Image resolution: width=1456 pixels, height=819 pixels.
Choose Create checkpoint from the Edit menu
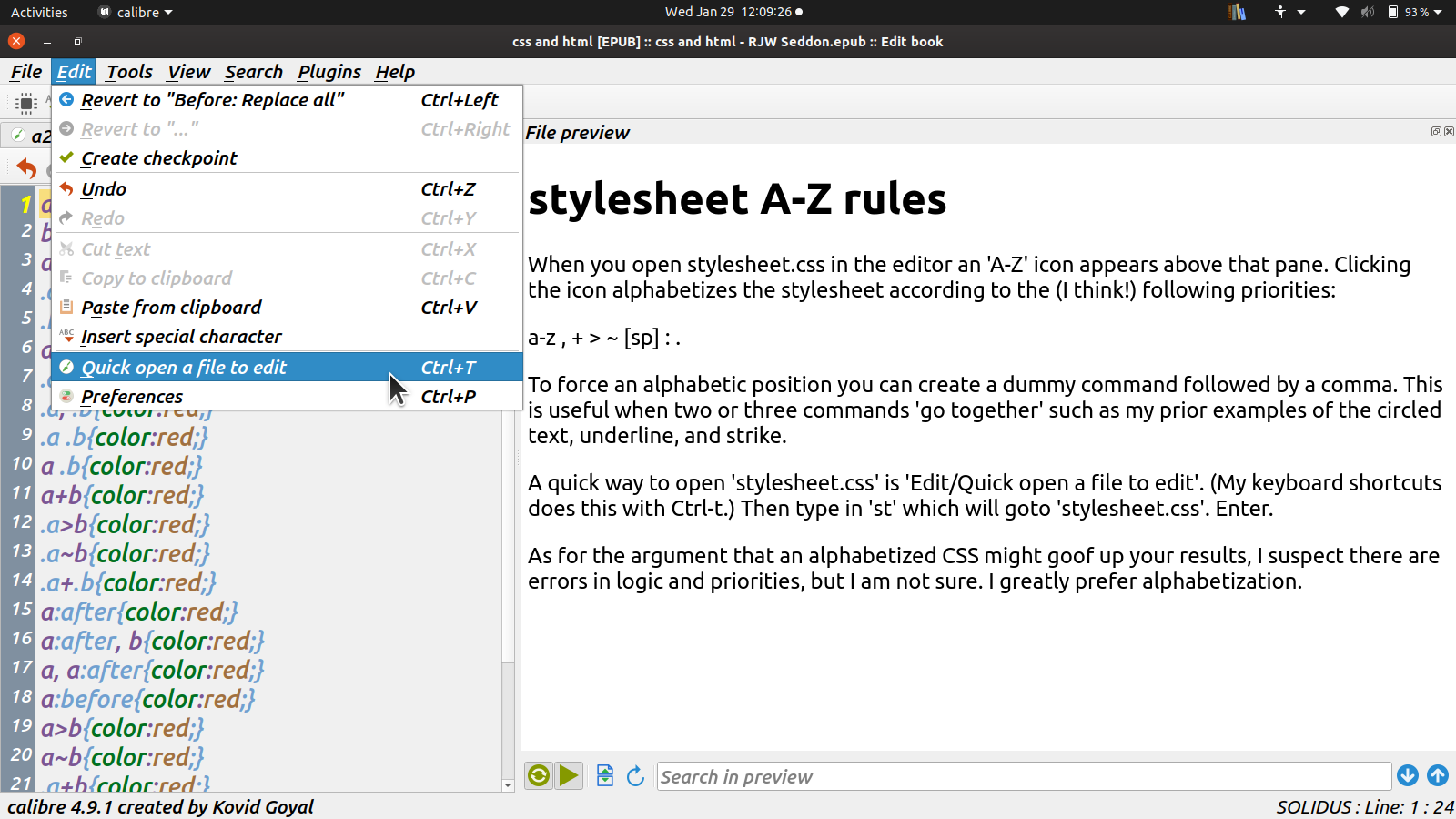coord(159,158)
